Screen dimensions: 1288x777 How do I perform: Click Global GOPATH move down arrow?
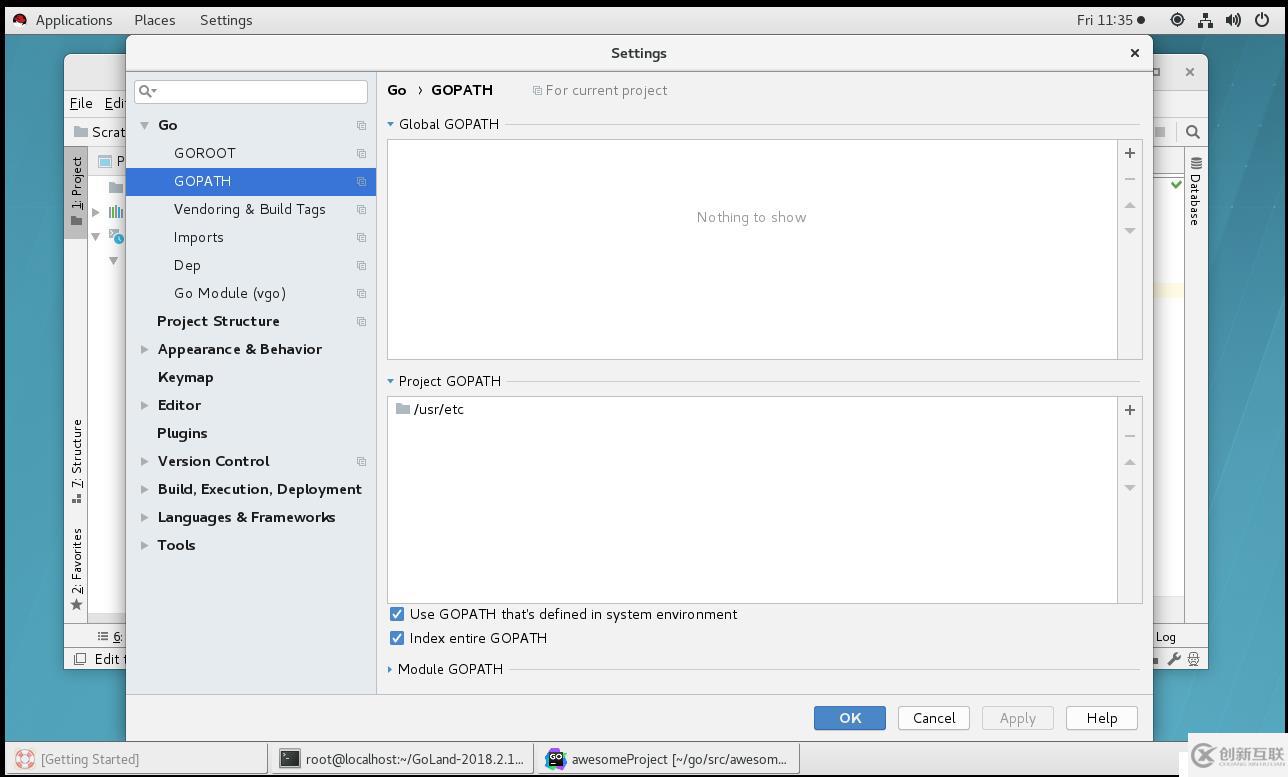pyautogui.click(x=1129, y=231)
